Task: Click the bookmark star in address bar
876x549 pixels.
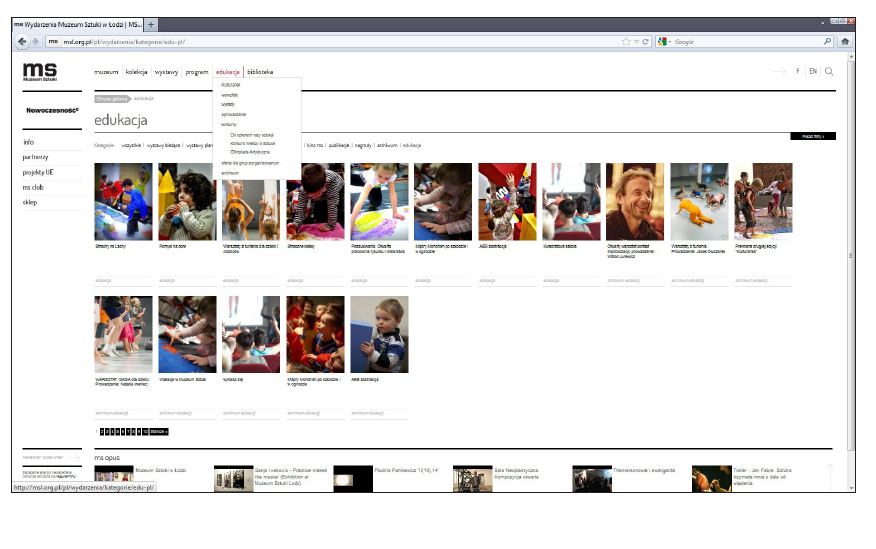Action: pos(626,41)
